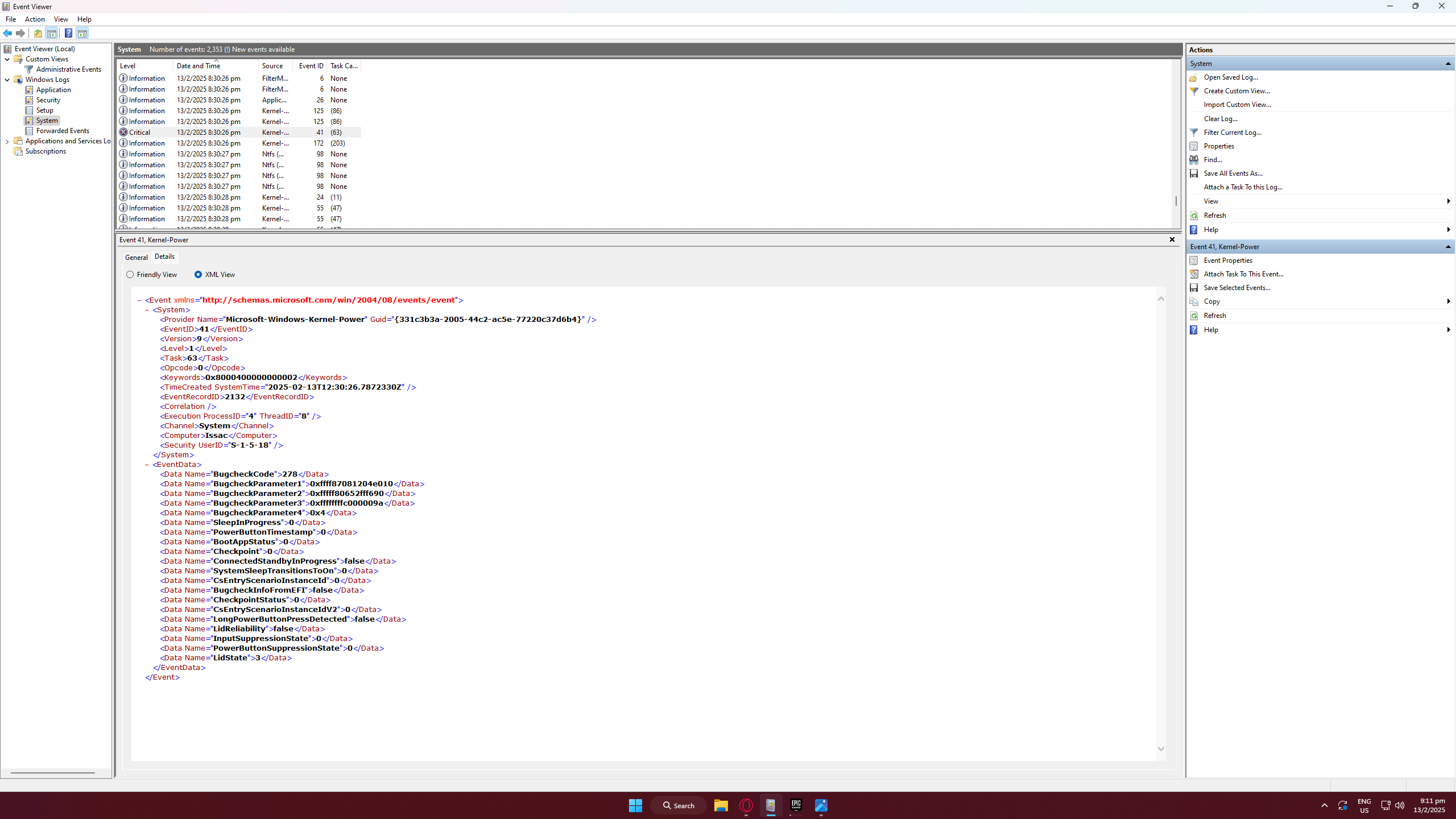Collapse the EventData XML node

pyautogui.click(x=147, y=465)
